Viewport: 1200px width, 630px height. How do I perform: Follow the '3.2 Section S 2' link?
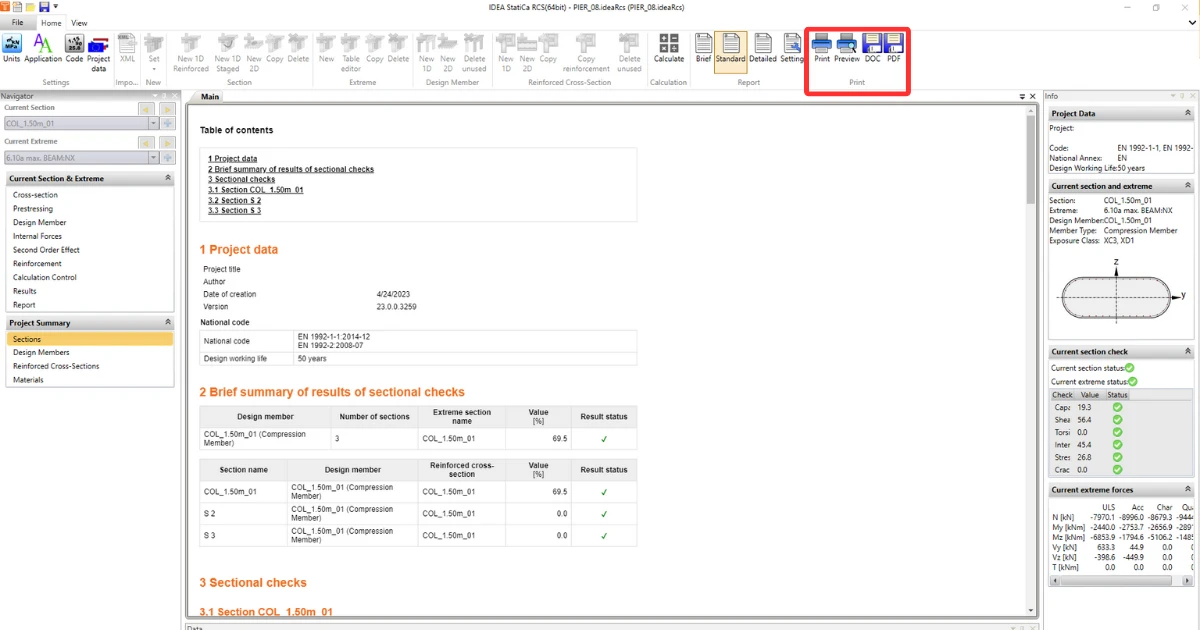coord(234,200)
